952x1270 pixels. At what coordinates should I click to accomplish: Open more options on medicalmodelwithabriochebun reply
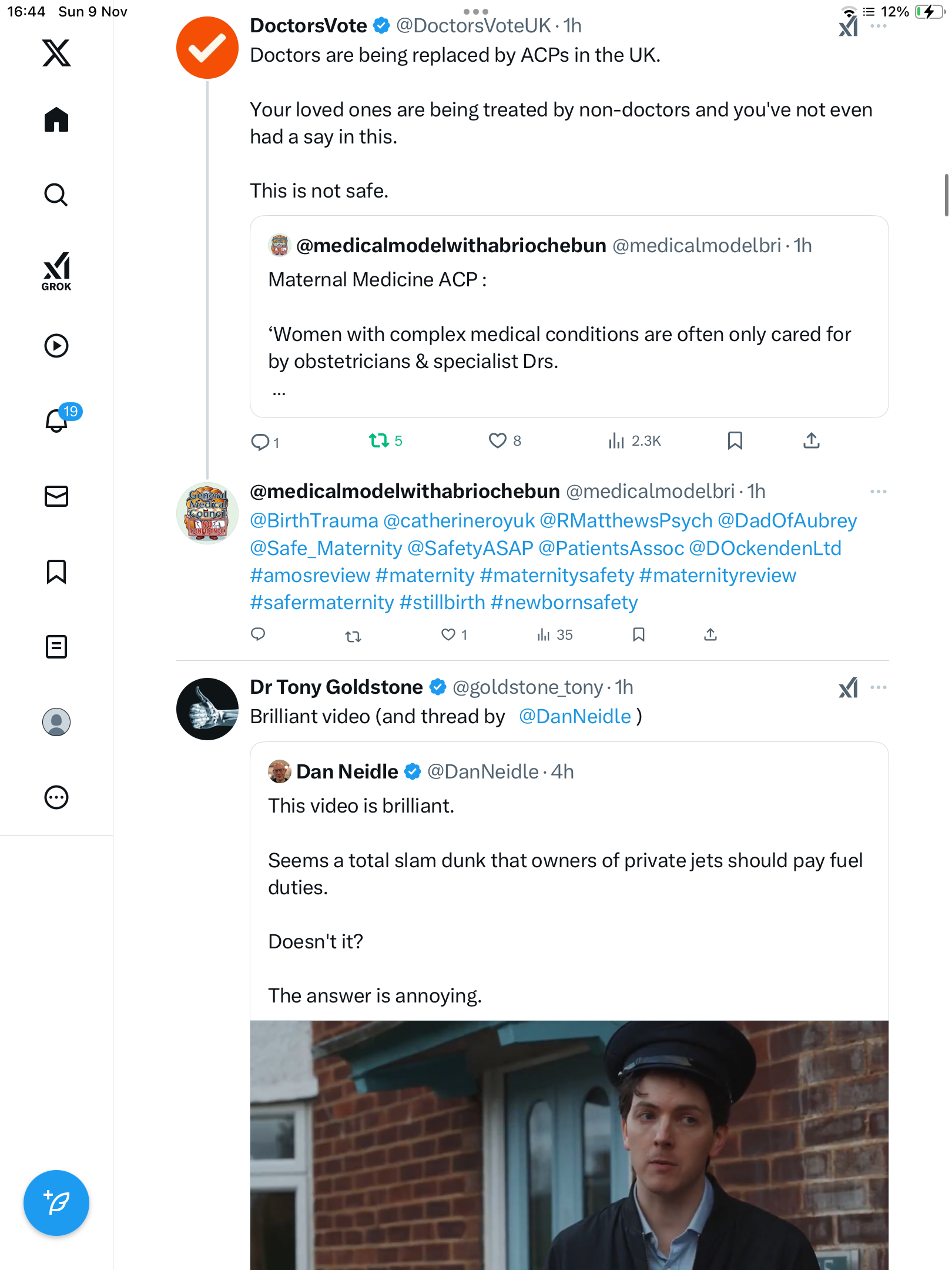point(878,492)
